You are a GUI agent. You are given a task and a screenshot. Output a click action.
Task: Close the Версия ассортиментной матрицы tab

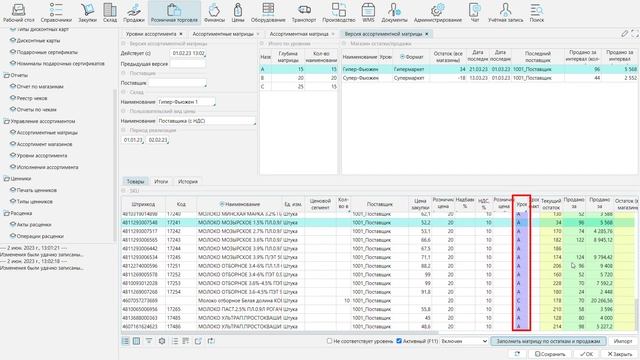tap(427, 34)
